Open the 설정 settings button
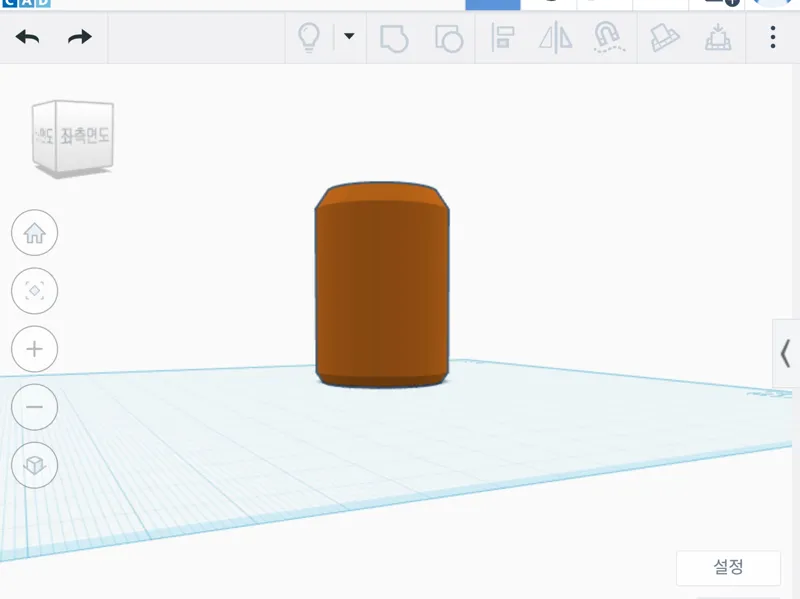 728,567
